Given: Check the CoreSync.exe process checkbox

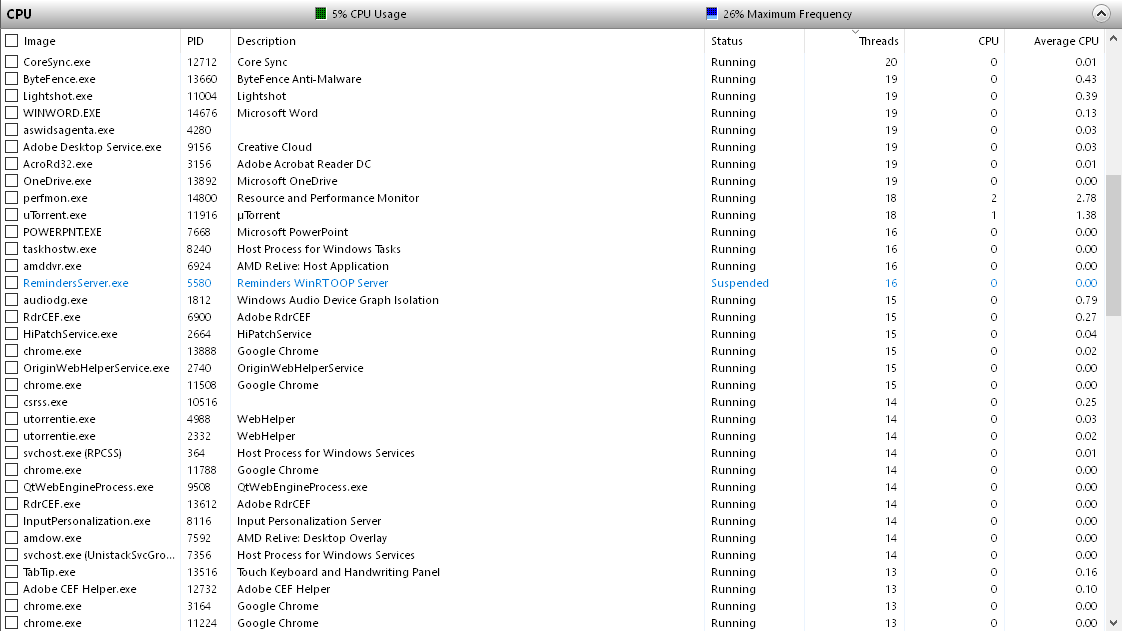Looking at the screenshot, I should [x=13, y=62].
